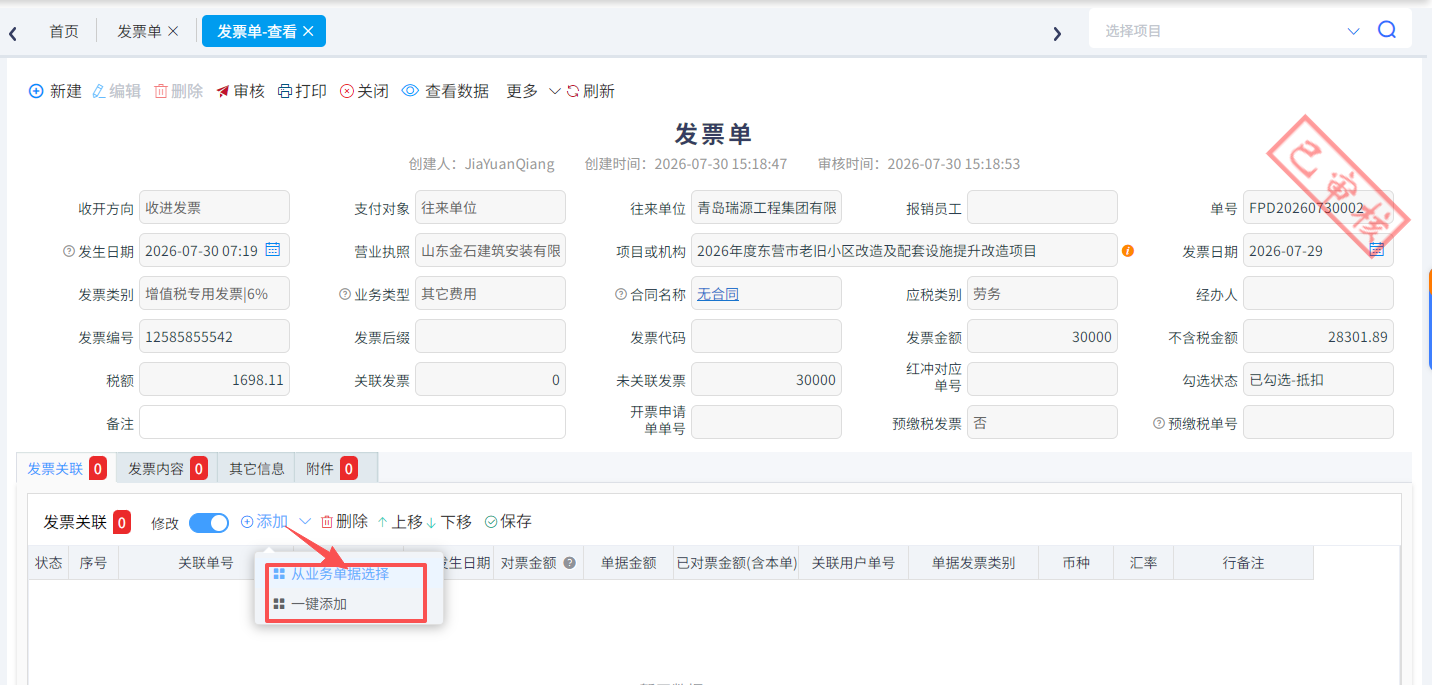Click the 备注 input field

pyautogui.click(x=352, y=422)
